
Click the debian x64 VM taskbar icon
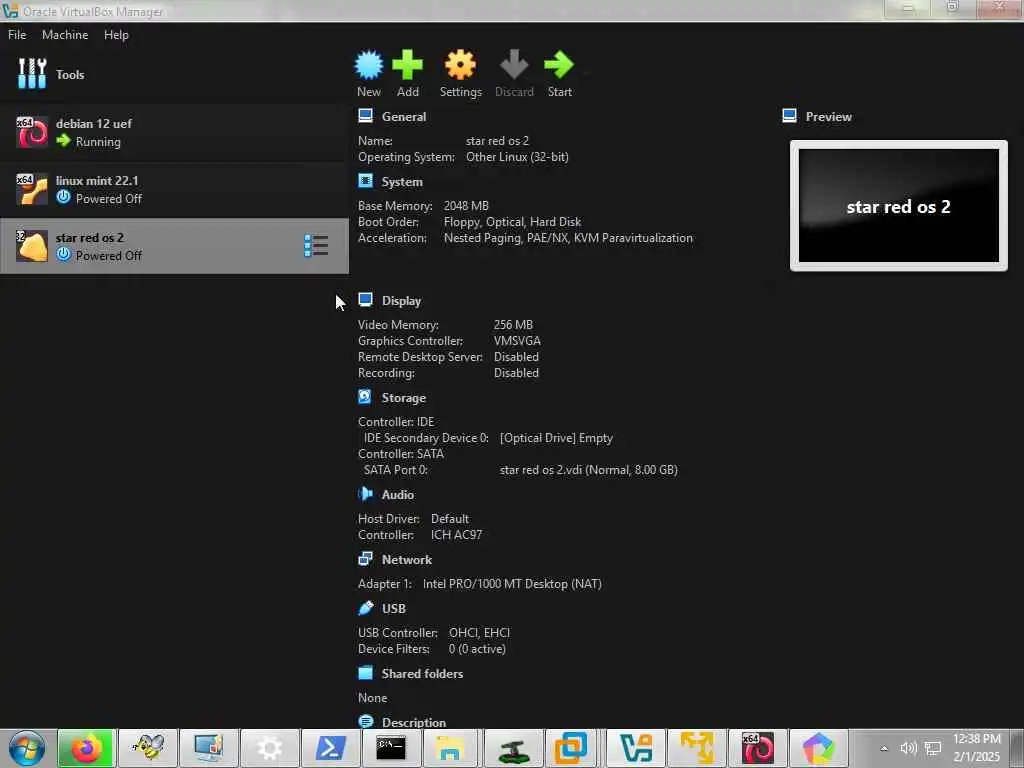(x=757, y=748)
